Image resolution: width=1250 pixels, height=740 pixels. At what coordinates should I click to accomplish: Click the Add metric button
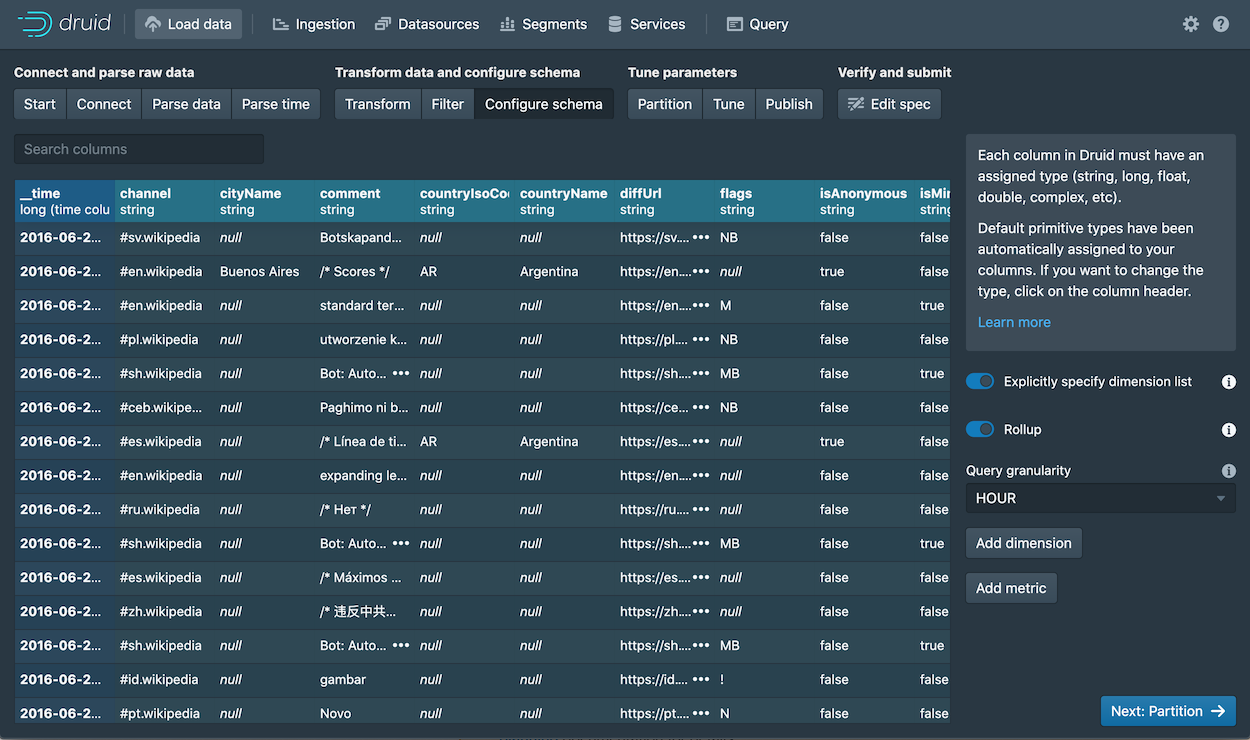coord(1011,588)
